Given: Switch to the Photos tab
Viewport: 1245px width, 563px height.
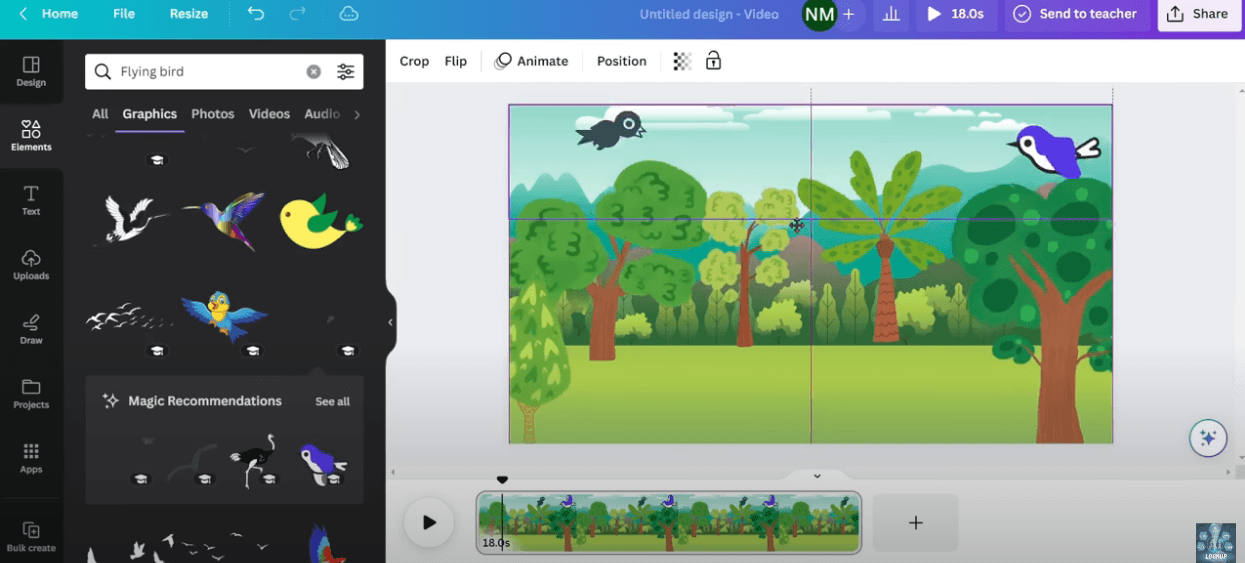Looking at the screenshot, I should 213,114.
